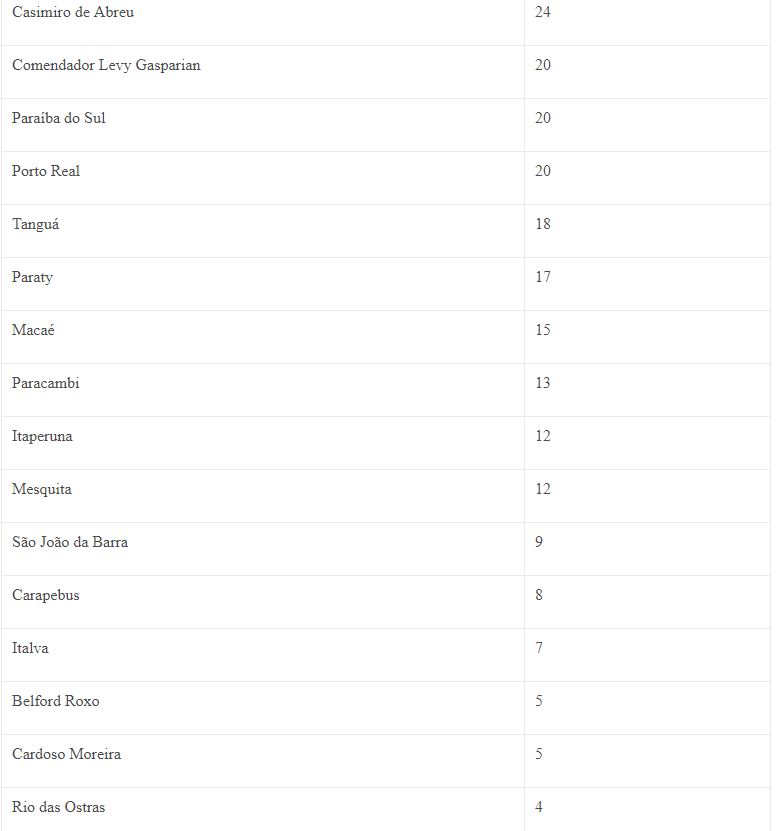Click the value 18 beside Tanguá

(x=543, y=224)
